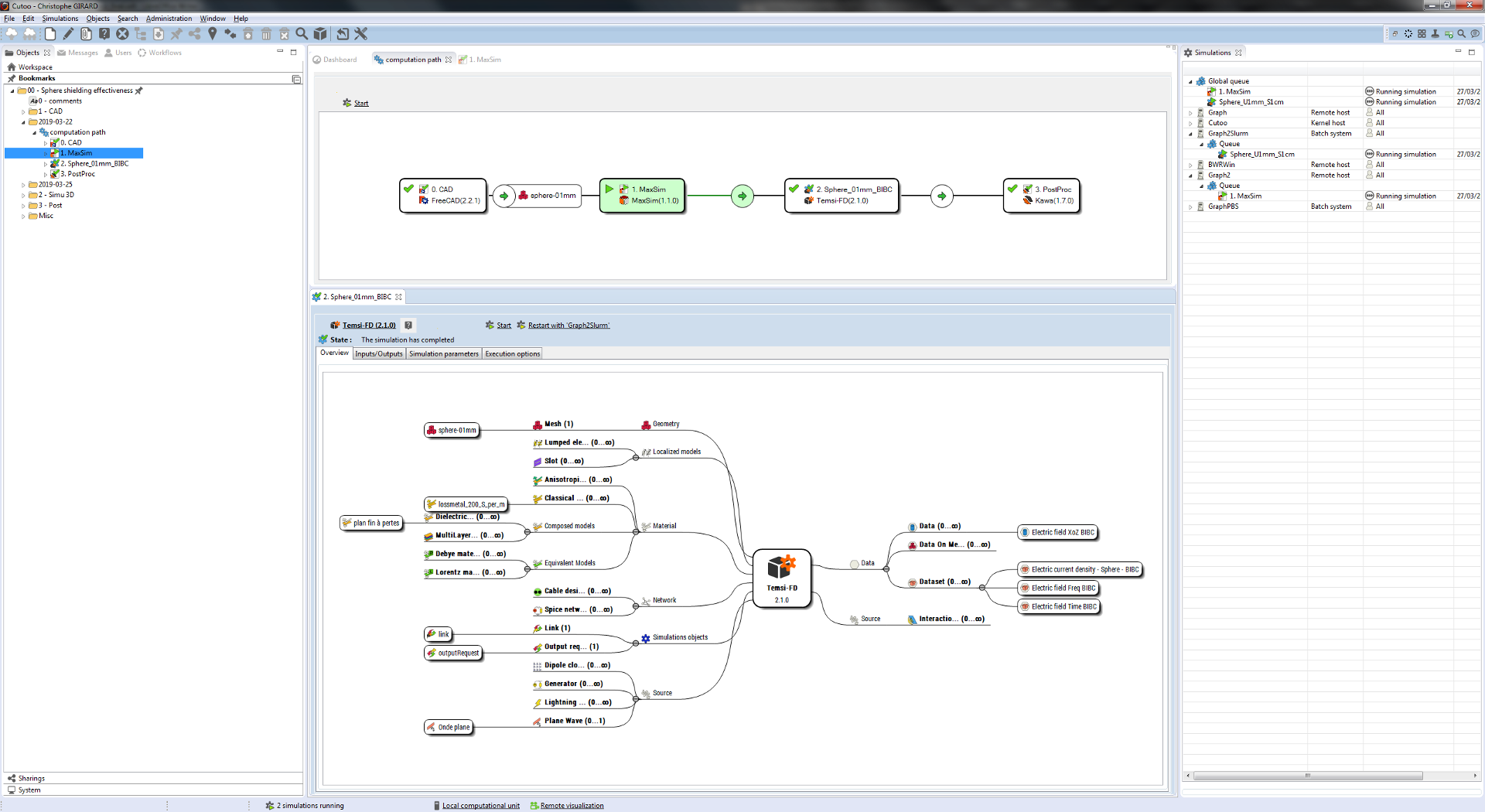This screenshot has height=812, width=1485.
Task: Click green arrow between MaxSim and Sphere_01mm_BIBC
Action: click(x=742, y=196)
